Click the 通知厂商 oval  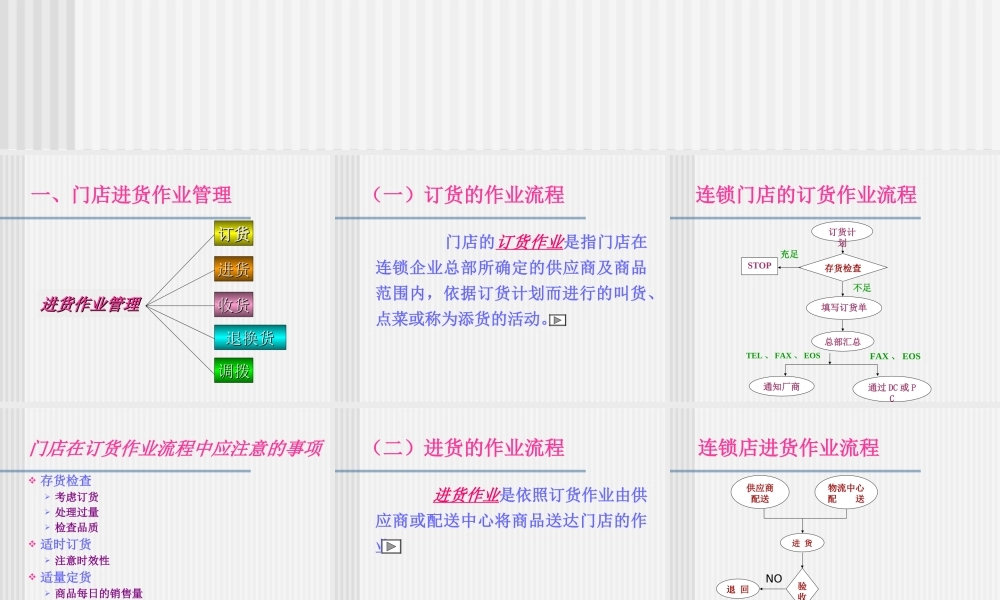(781, 387)
